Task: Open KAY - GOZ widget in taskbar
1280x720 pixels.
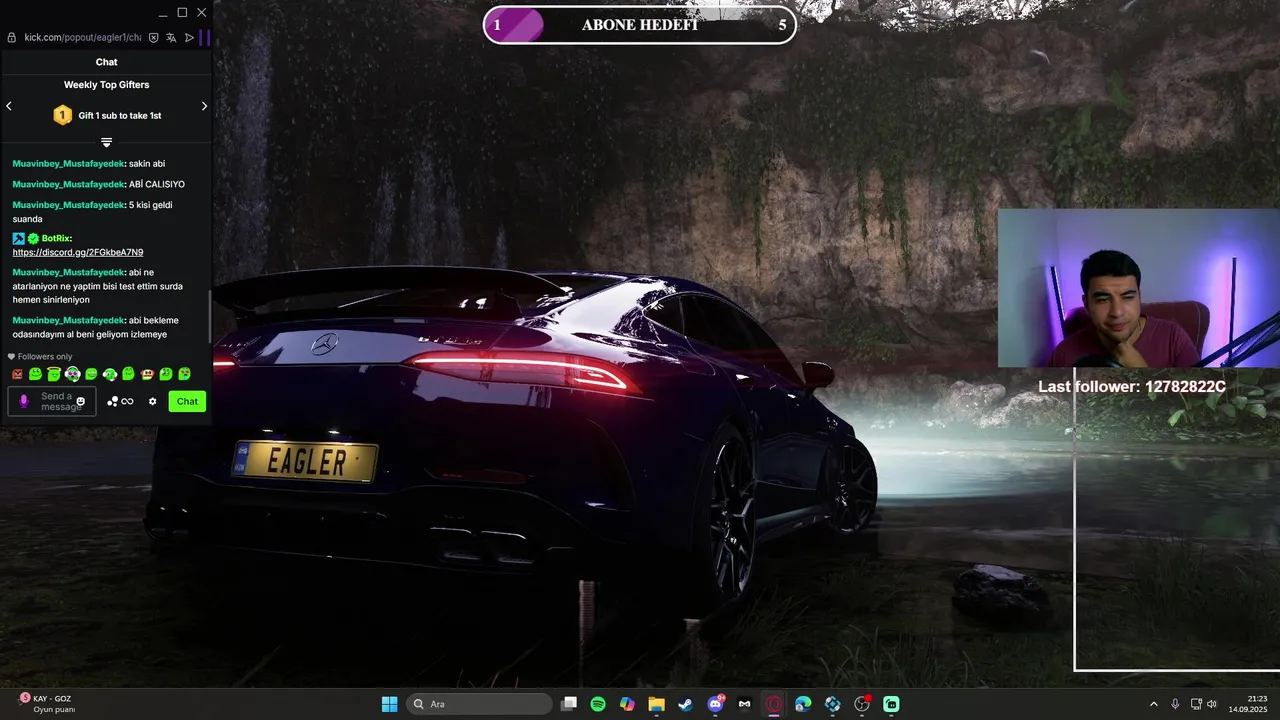Action: click(x=46, y=703)
